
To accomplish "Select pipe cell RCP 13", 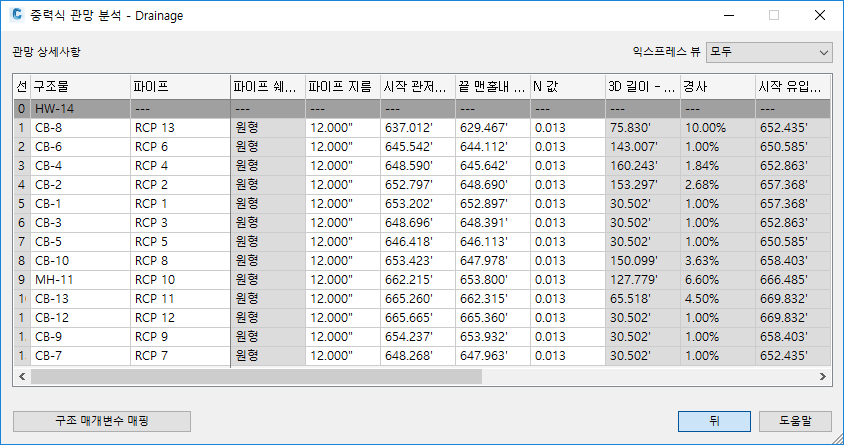I will pyautogui.click(x=180, y=128).
